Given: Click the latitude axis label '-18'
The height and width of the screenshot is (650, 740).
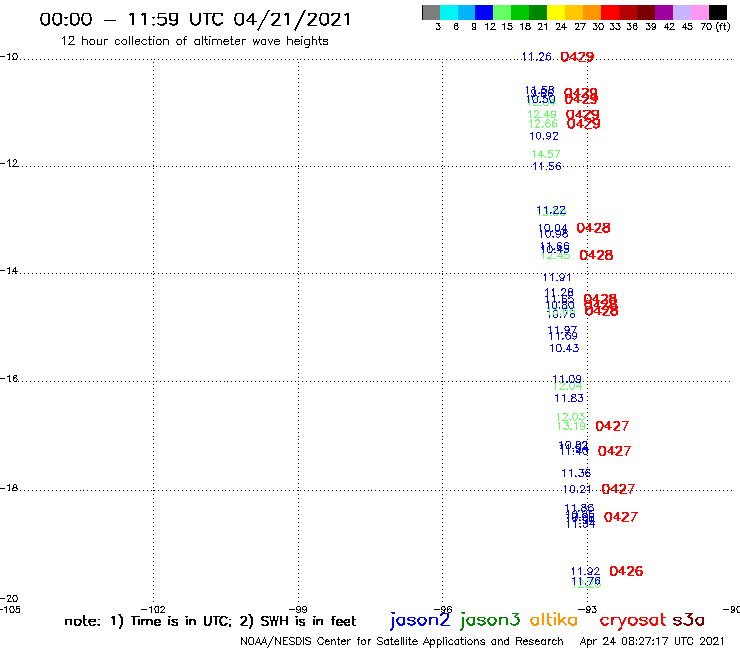Looking at the screenshot, I should click(x=9, y=487).
